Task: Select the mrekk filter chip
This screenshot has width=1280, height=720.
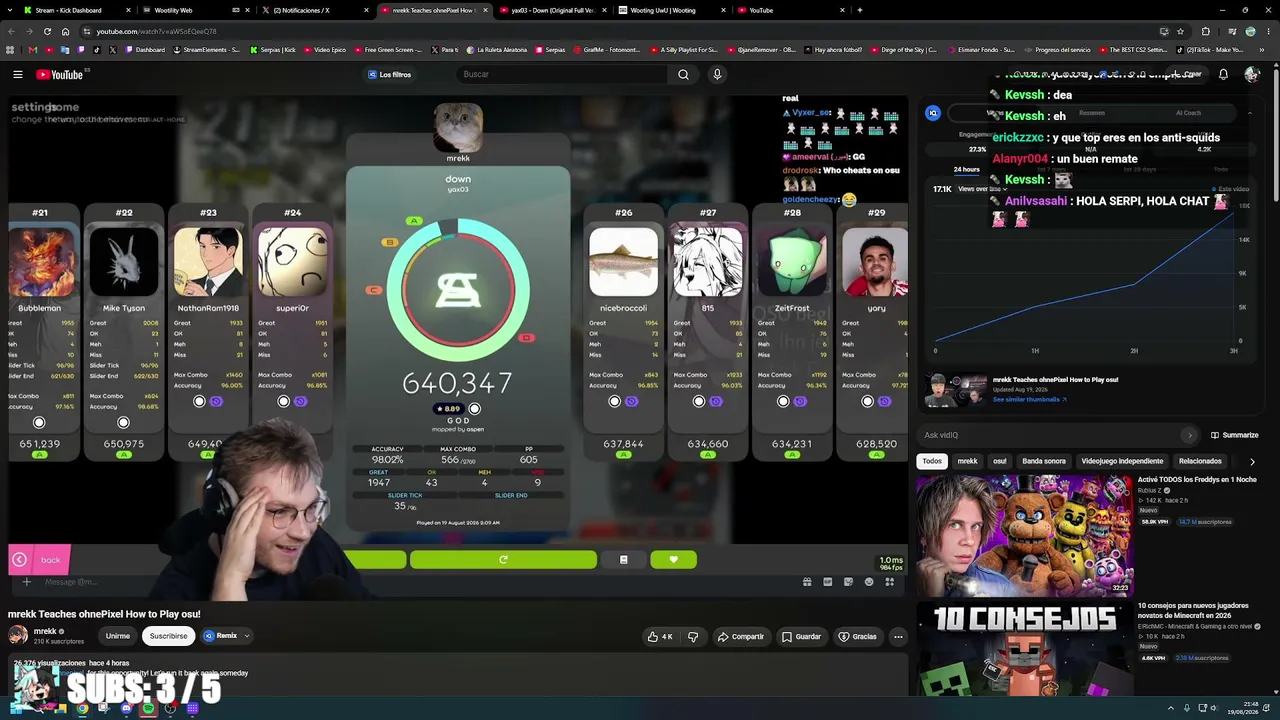Action: pos(967,461)
